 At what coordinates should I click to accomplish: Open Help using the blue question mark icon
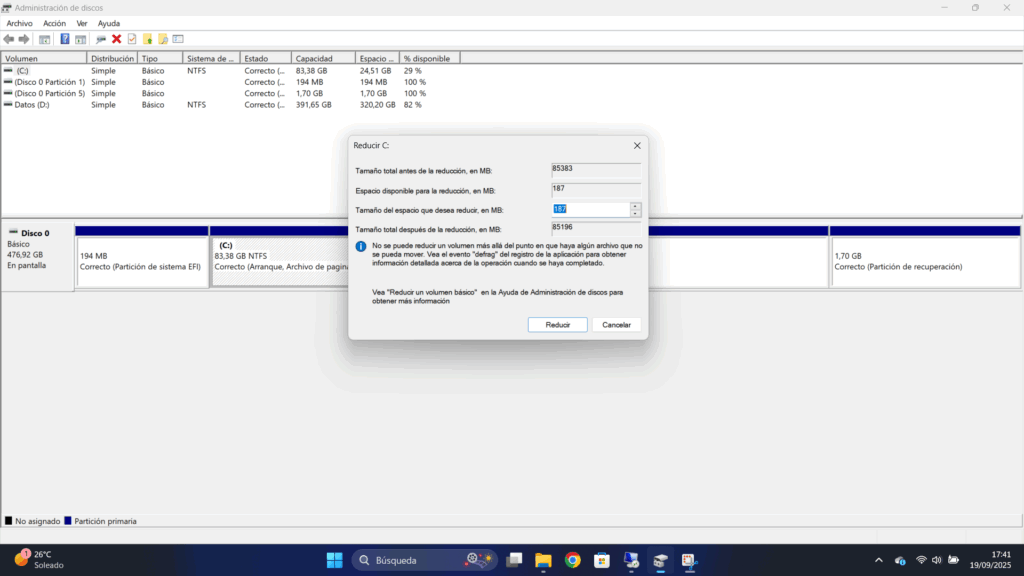click(64, 38)
